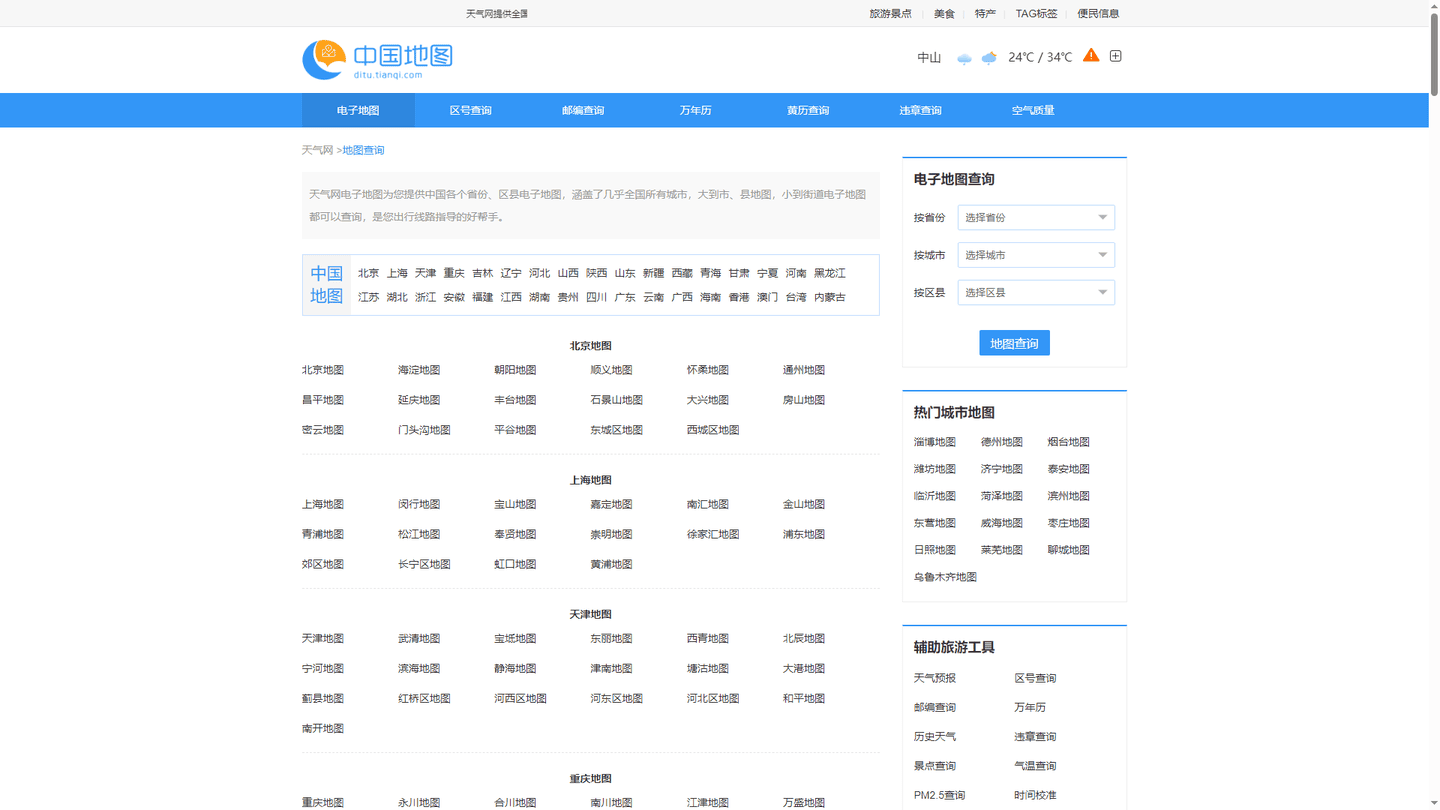Open the 朝阳地图 link

[x=515, y=370]
